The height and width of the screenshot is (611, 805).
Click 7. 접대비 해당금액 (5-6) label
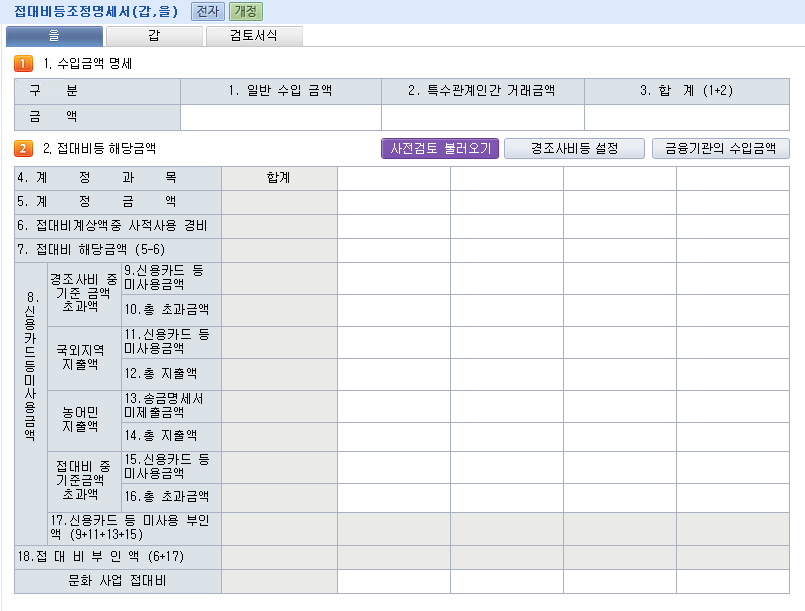[x=118, y=250]
